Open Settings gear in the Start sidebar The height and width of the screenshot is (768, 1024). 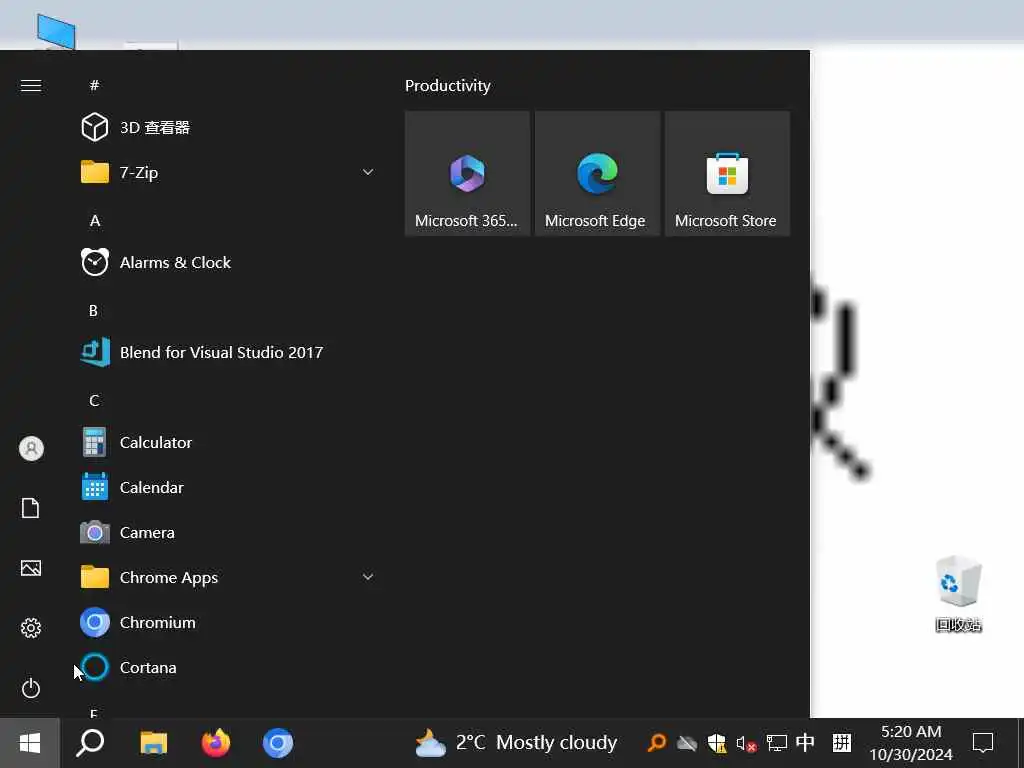pyautogui.click(x=31, y=628)
